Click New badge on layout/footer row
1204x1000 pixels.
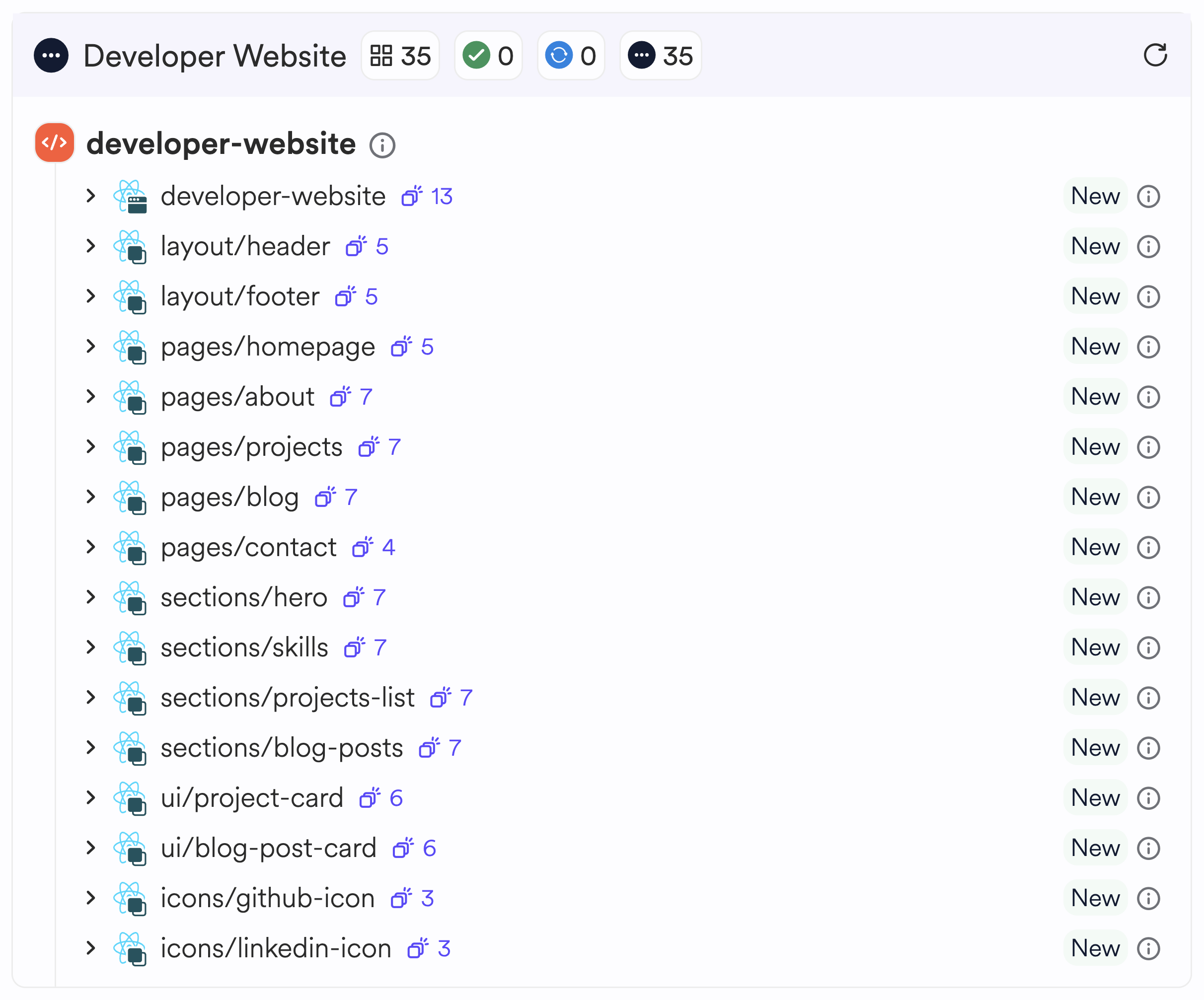[x=1096, y=296]
